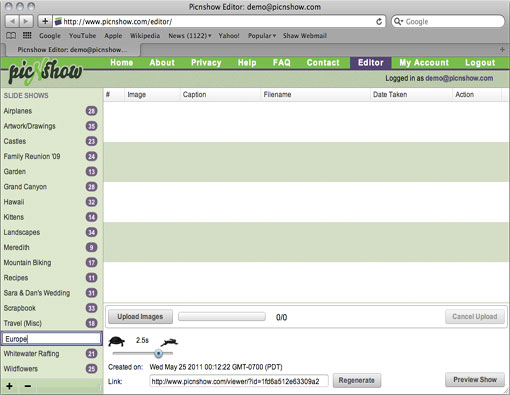Click the Google search magnifier icon
Image resolution: width=510 pixels, height=395 pixels.
398,22
